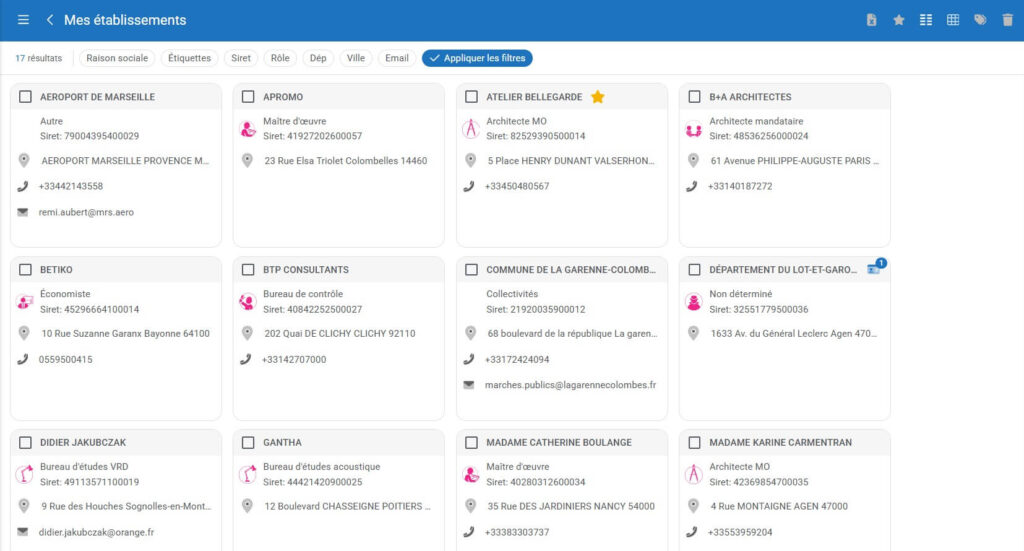Expand the Étiquettes filter chip
This screenshot has width=1024, height=551.
tap(189, 58)
